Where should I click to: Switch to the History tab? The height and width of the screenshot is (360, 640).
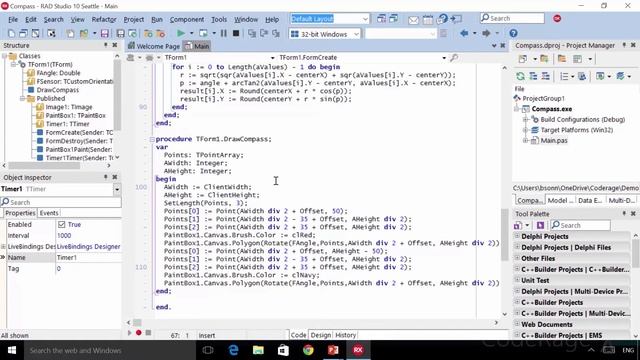[x=345, y=335]
